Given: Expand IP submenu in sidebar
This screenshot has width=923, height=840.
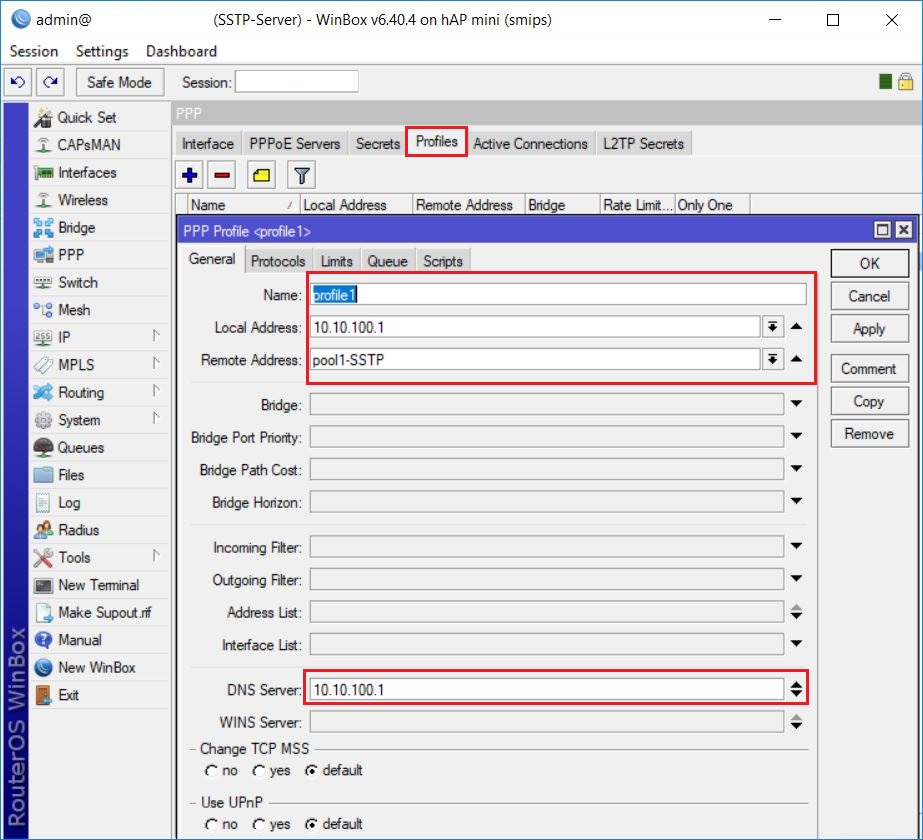Looking at the screenshot, I should (x=156, y=336).
